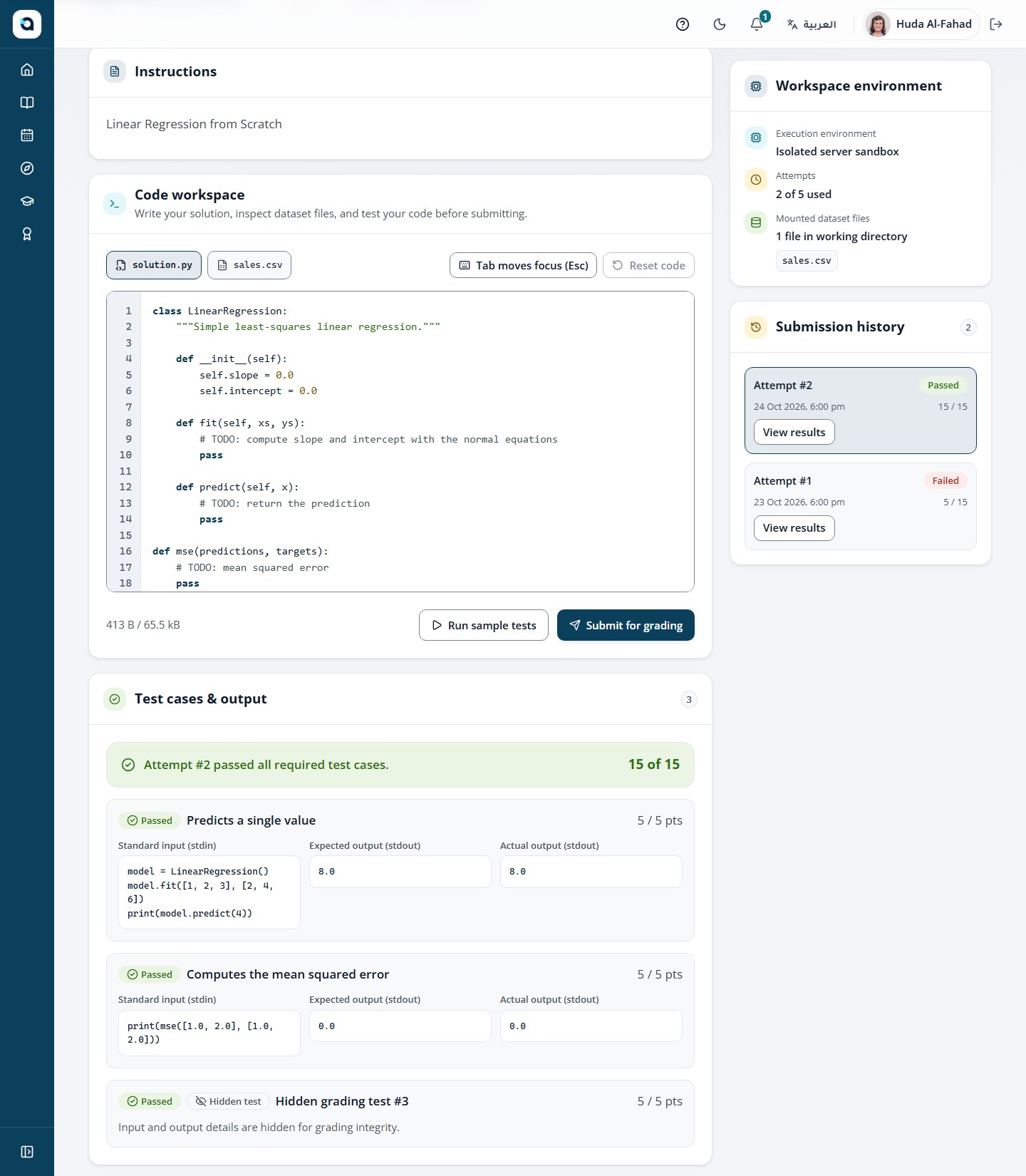Open Huda Al-Fahad profile menu
The width and height of the screenshot is (1026, 1176).
(921, 24)
